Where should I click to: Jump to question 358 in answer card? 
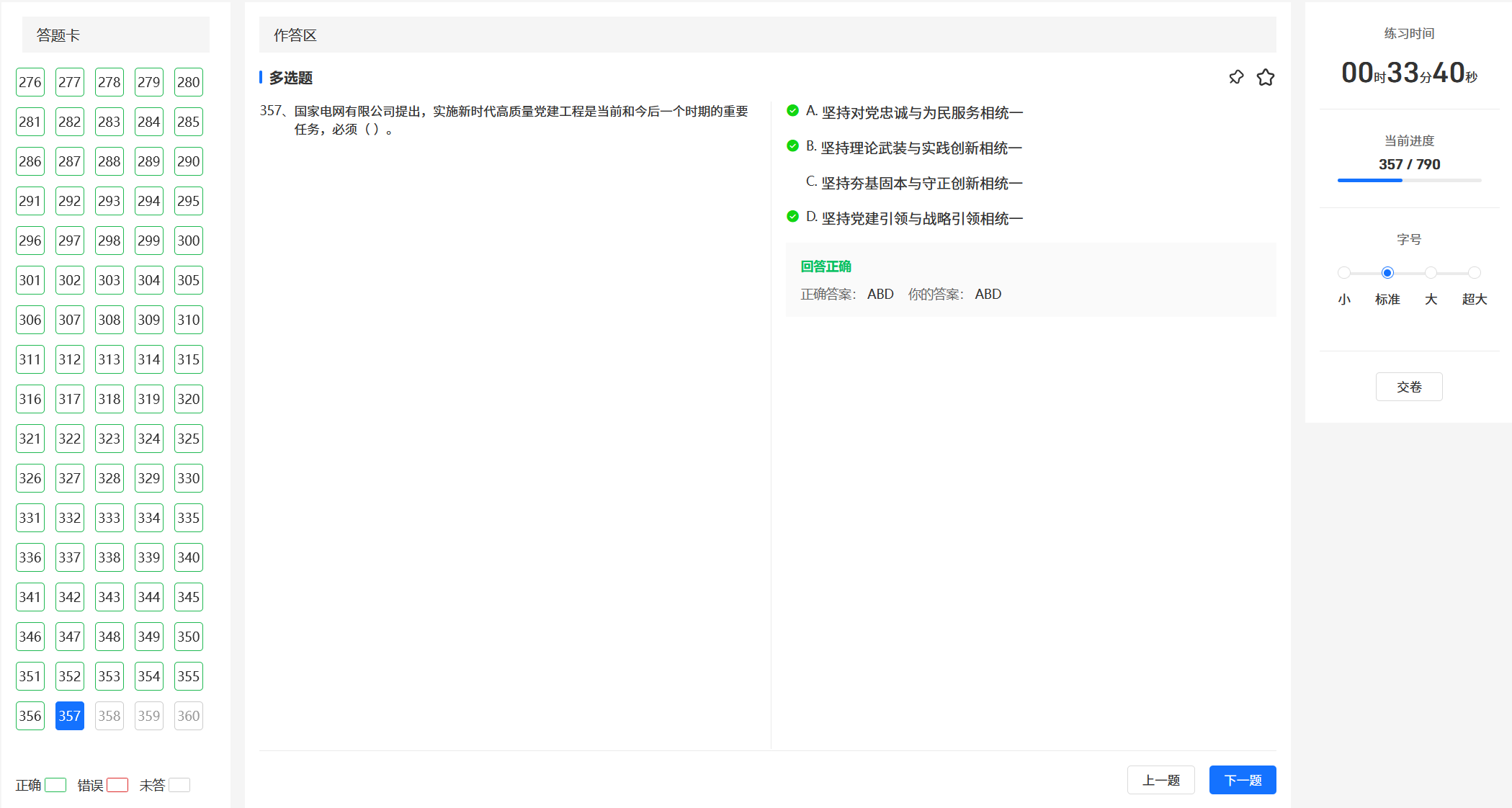(x=109, y=716)
